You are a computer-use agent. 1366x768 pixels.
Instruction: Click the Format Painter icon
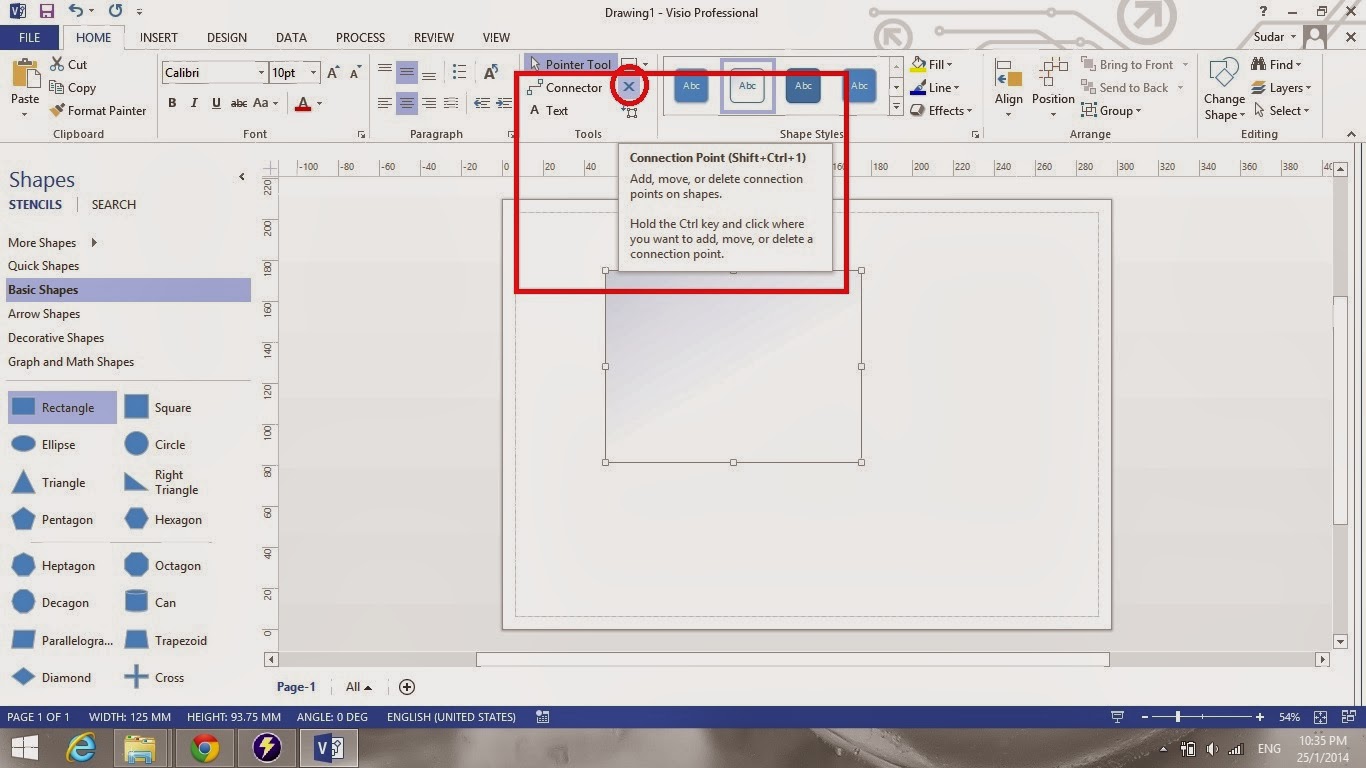57,110
